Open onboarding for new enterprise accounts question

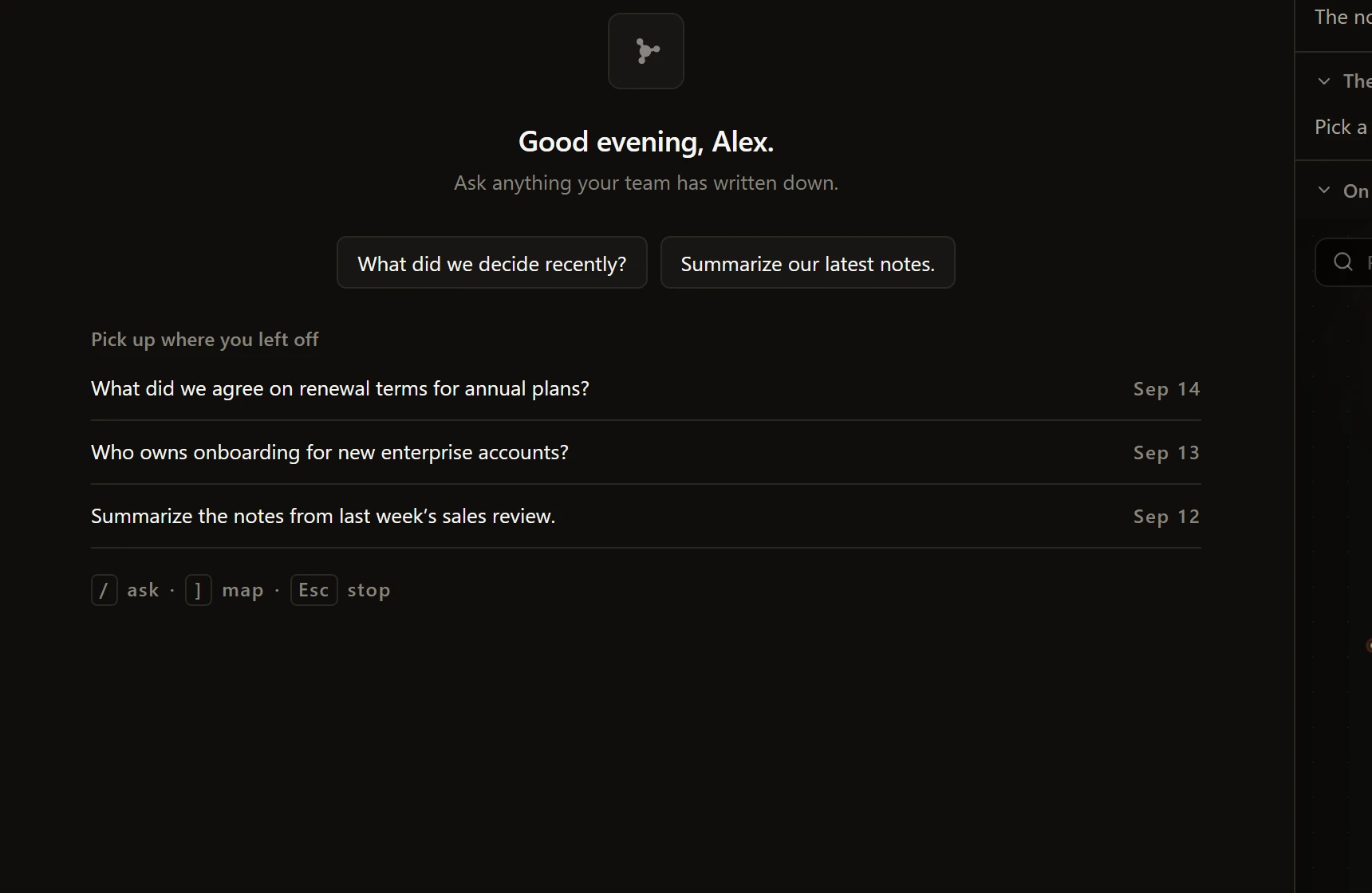pyautogui.click(x=646, y=453)
